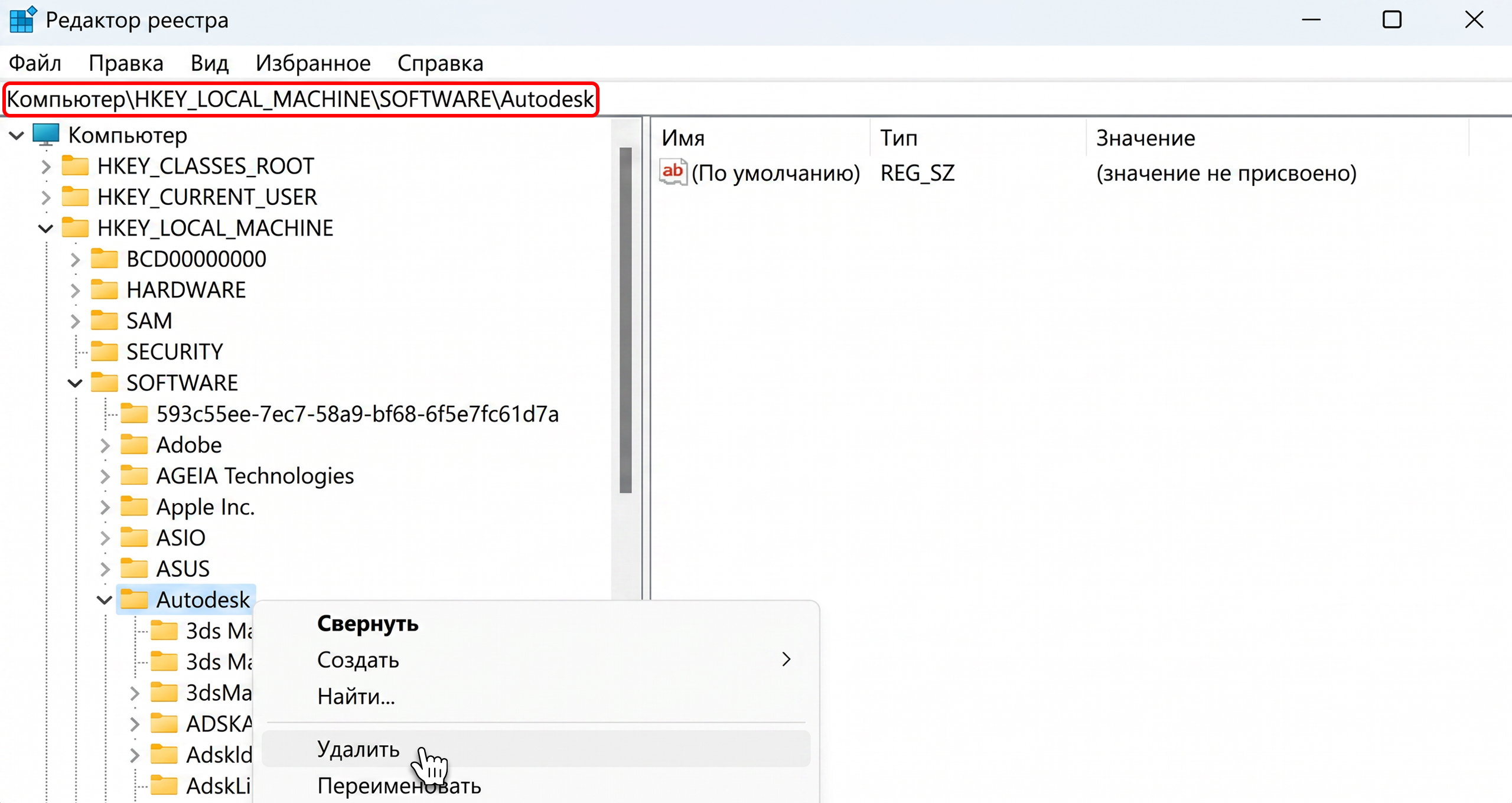
Task: Select the SECURITY key label
Action: (x=174, y=352)
